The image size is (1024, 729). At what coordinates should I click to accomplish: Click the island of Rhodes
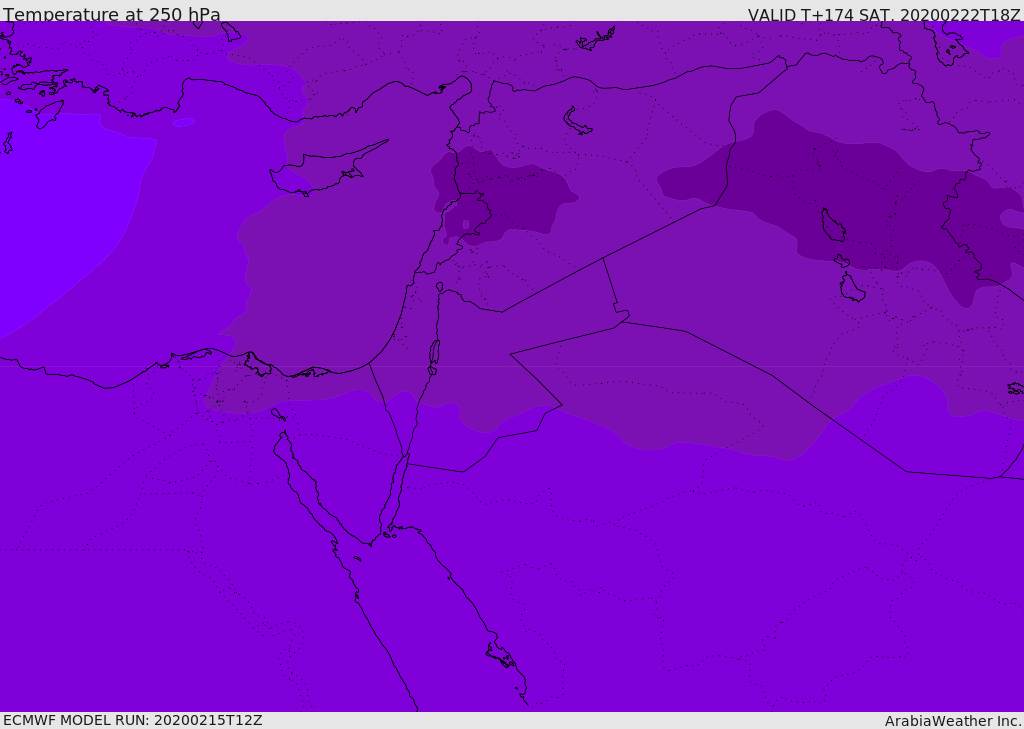(48, 114)
